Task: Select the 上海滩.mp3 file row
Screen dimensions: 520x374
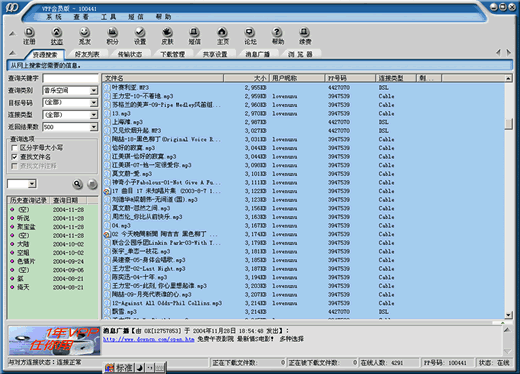Action: [x=304, y=122]
